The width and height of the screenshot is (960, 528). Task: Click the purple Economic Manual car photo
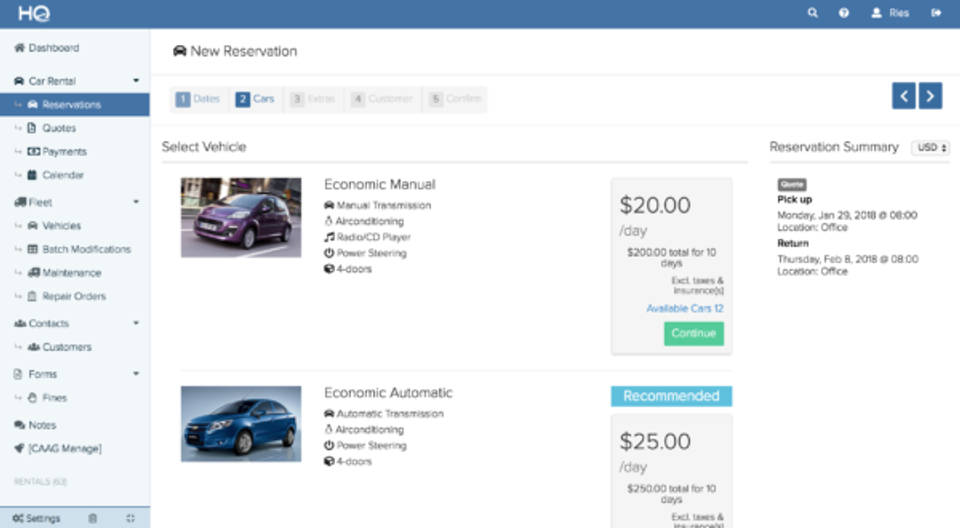(x=241, y=218)
